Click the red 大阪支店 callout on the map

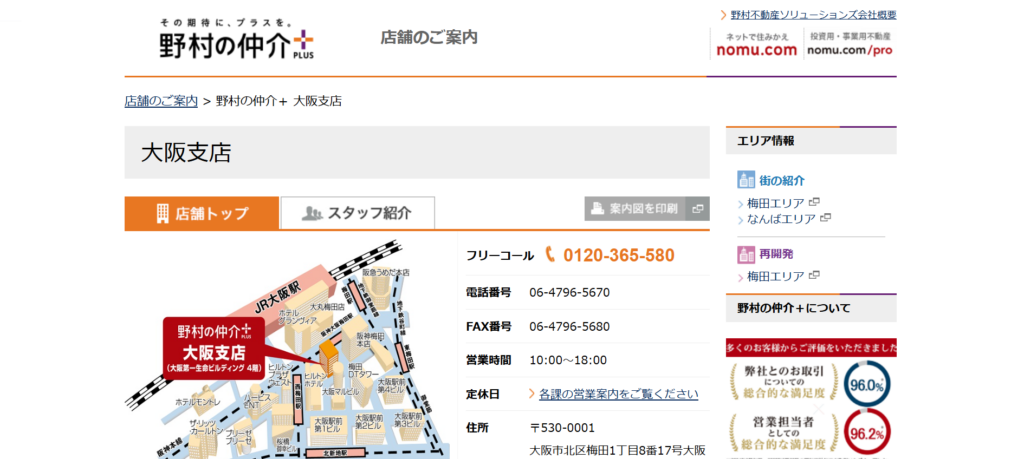tap(214, 348)
